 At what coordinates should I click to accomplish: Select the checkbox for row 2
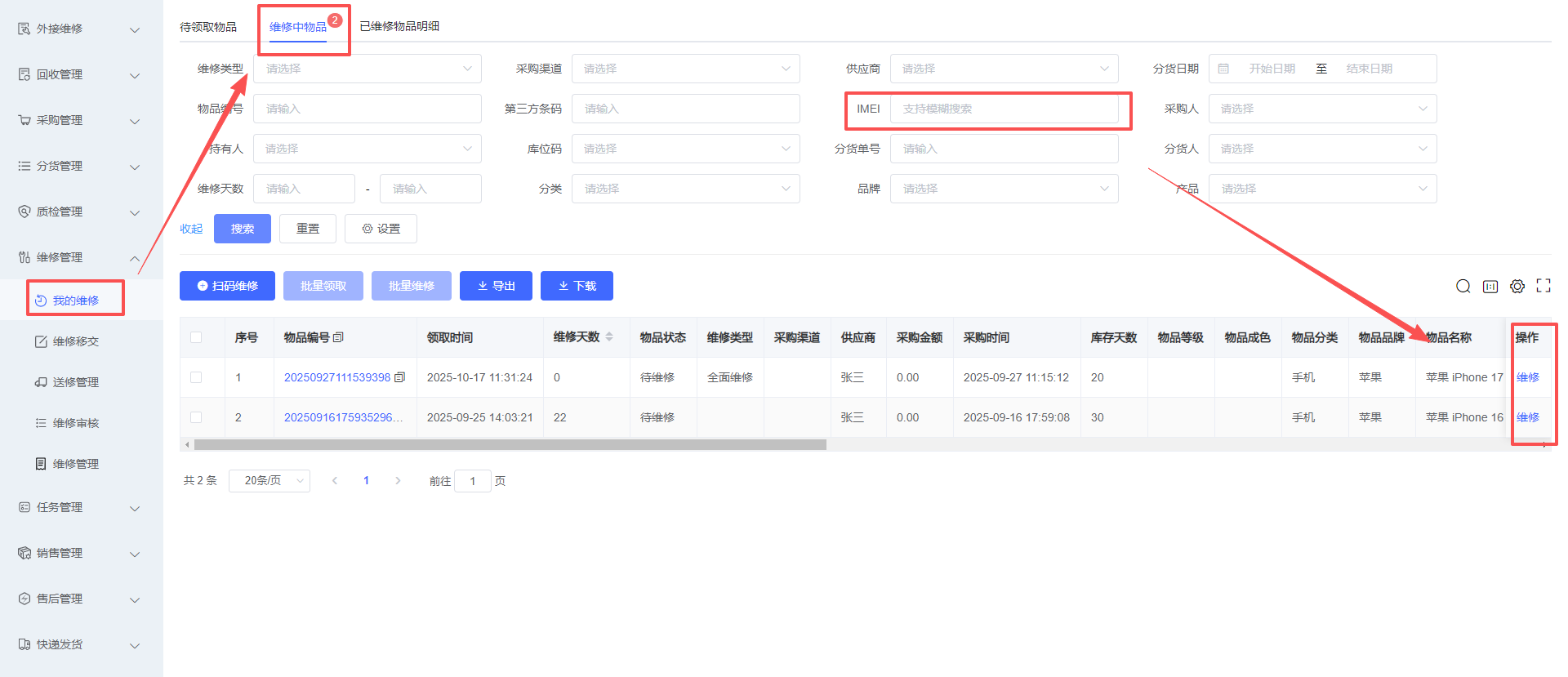[x=196, y=417]
